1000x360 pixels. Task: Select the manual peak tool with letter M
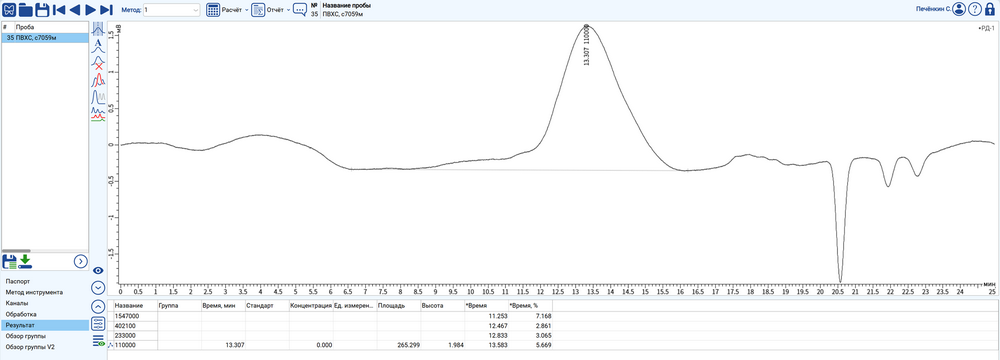click(98, 96)
